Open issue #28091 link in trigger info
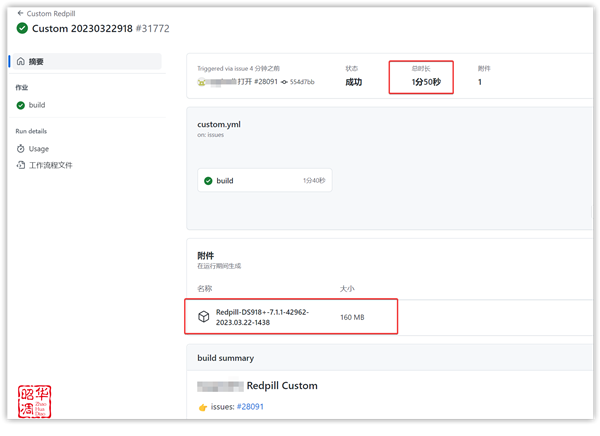Screen dimensions: 600x436 [266, 82]
